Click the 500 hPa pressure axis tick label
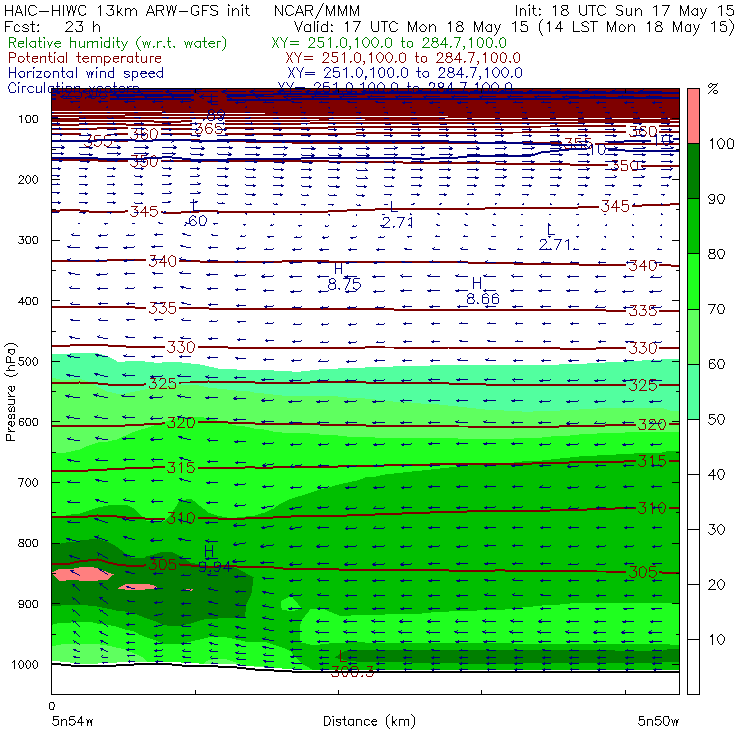This screenshot has width=740, height=740. pos(28,361)
